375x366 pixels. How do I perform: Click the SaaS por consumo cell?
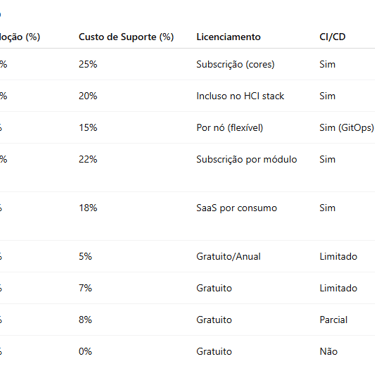[237, 208]
